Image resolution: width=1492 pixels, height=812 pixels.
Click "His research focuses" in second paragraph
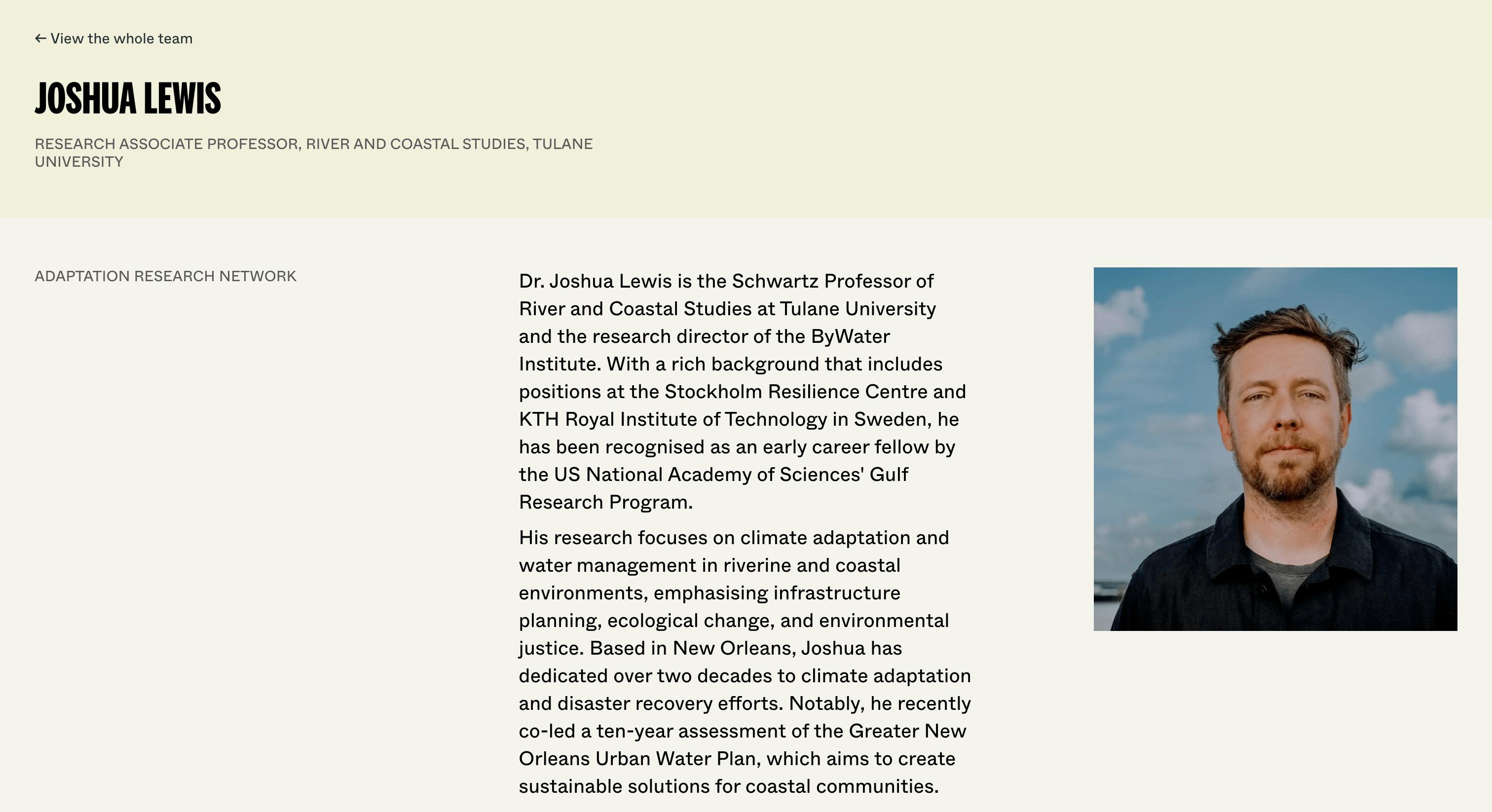click(613, 538)
